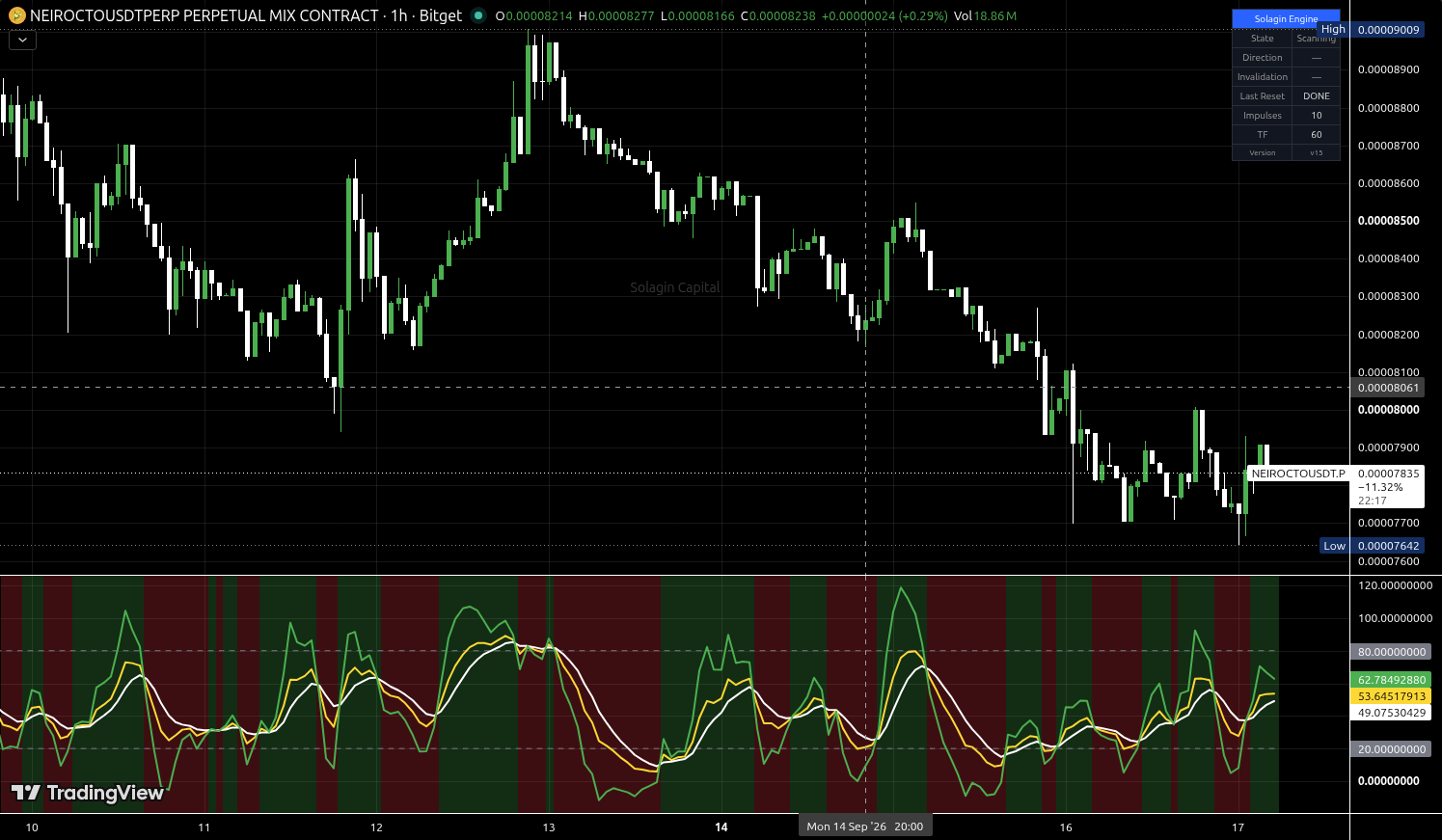Click the 22:17 bar countdown timer

tap(1372, 501)
